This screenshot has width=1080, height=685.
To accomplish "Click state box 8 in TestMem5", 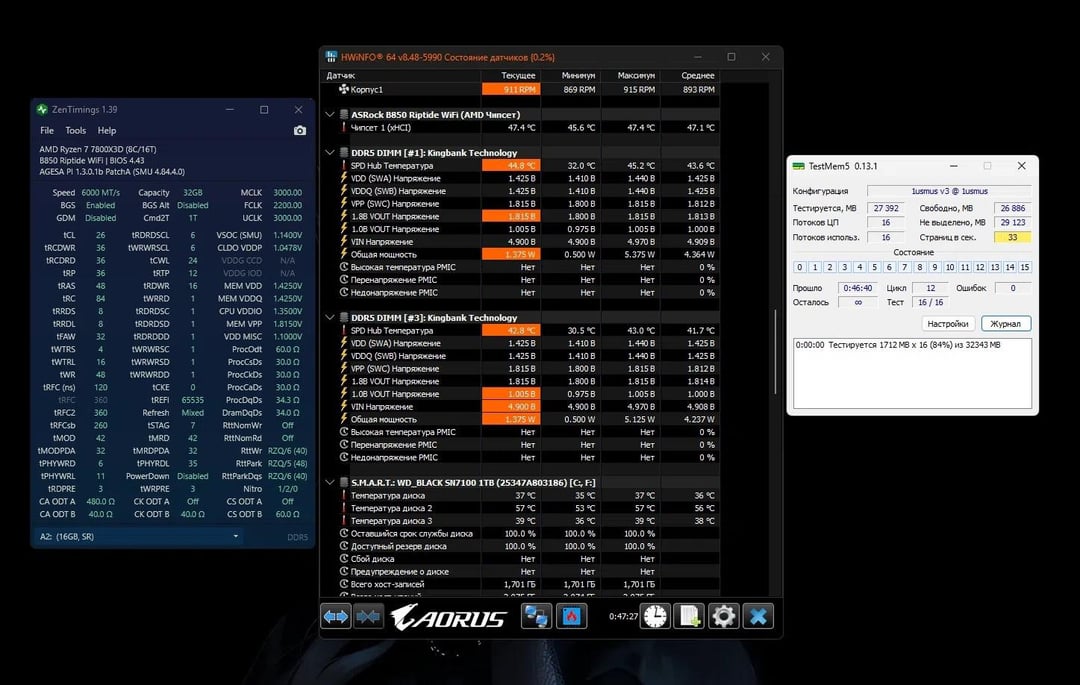I will pyautogui.click(x=920, y=267).
